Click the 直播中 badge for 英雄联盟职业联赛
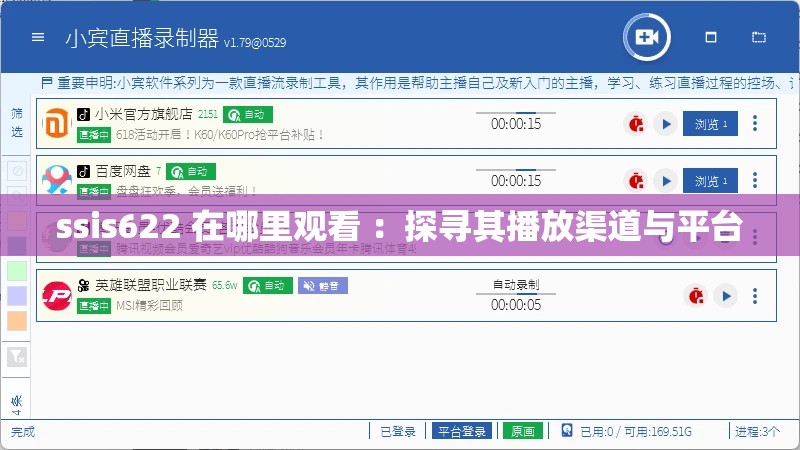800x450 pixels. [x=94, y=306]
